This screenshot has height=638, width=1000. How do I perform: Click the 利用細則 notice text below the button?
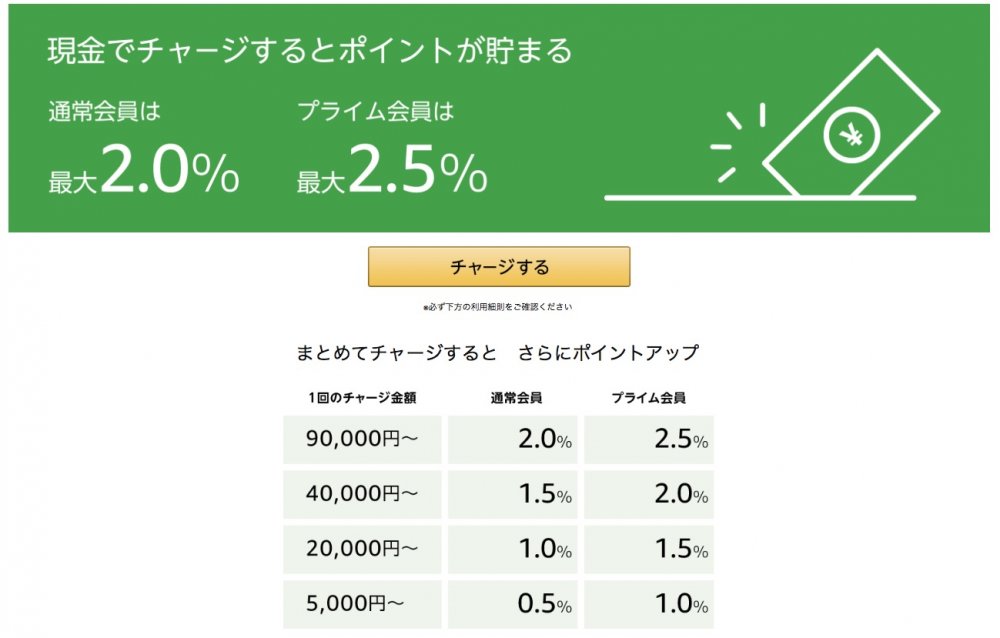tap(497, 307)
